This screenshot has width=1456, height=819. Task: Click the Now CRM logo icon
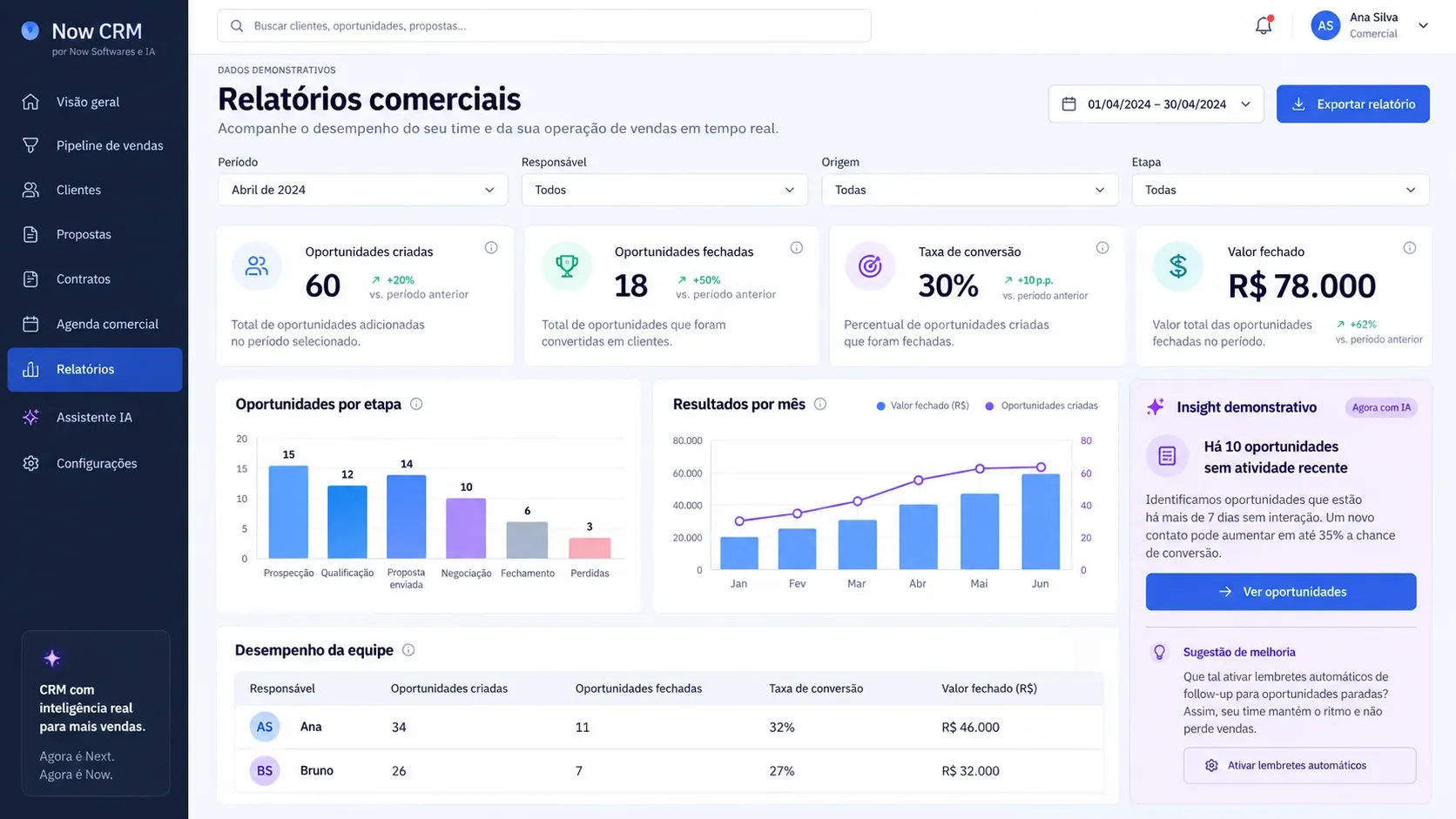(30, 30)
